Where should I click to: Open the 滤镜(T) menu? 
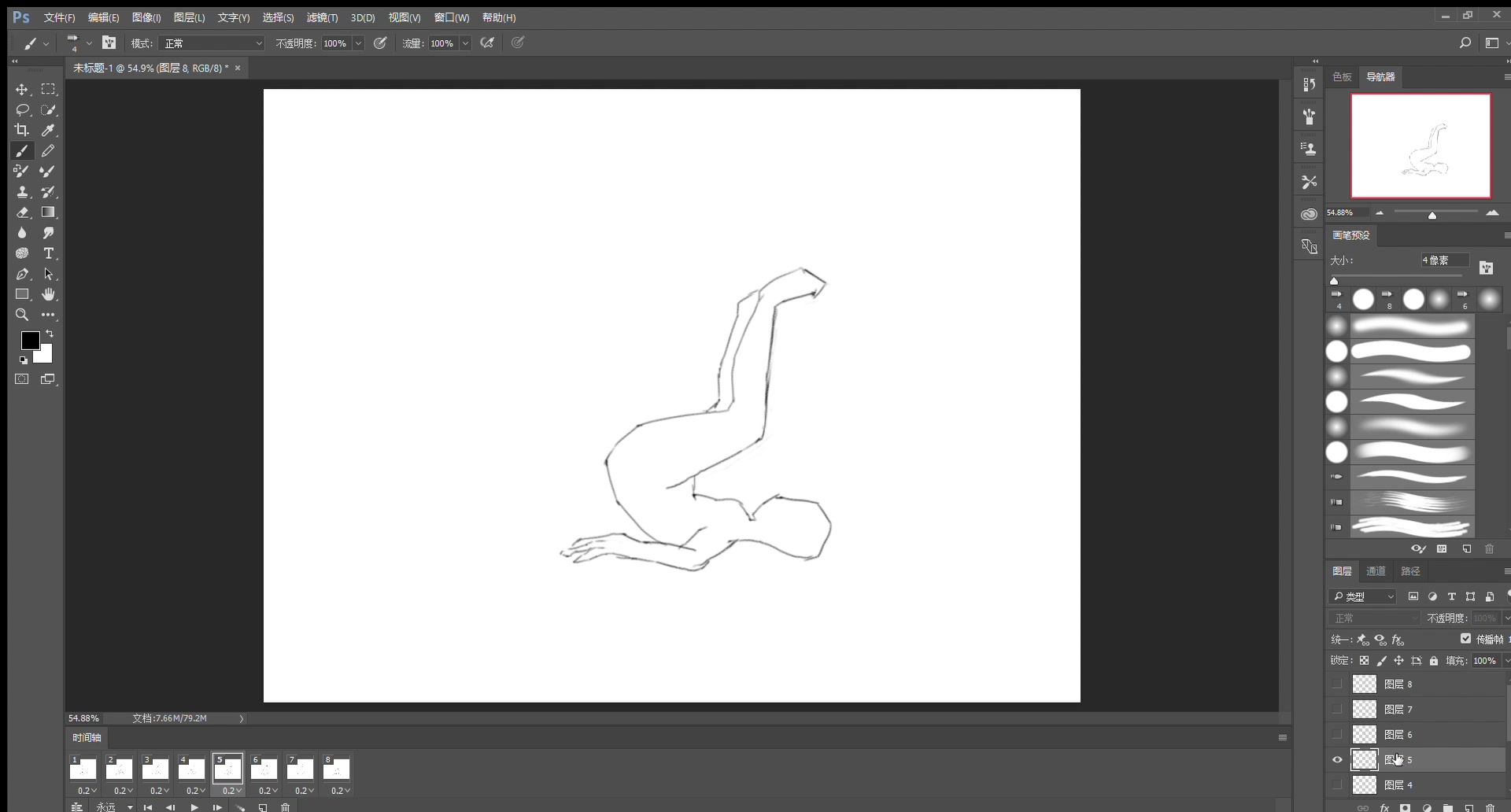coord(322,17)
